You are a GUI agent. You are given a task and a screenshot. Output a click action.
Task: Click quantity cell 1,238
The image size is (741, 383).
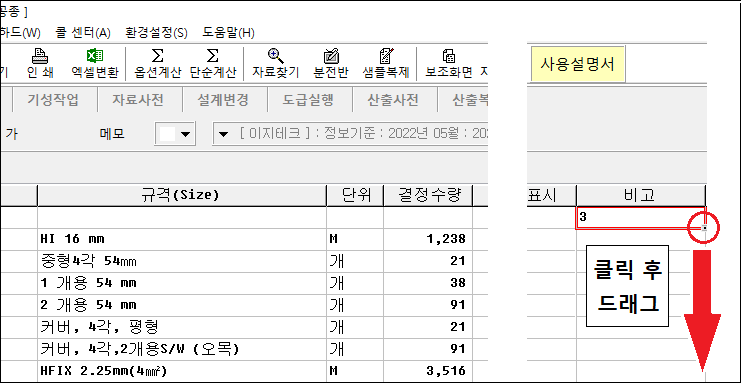(x=428, y=239)
